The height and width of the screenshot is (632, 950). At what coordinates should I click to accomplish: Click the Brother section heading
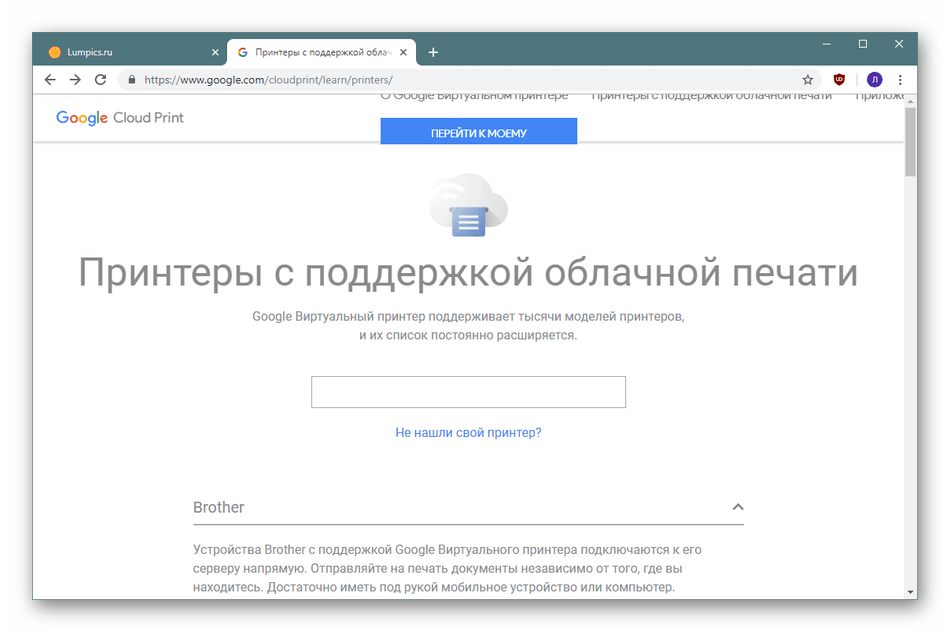[219, 507]
